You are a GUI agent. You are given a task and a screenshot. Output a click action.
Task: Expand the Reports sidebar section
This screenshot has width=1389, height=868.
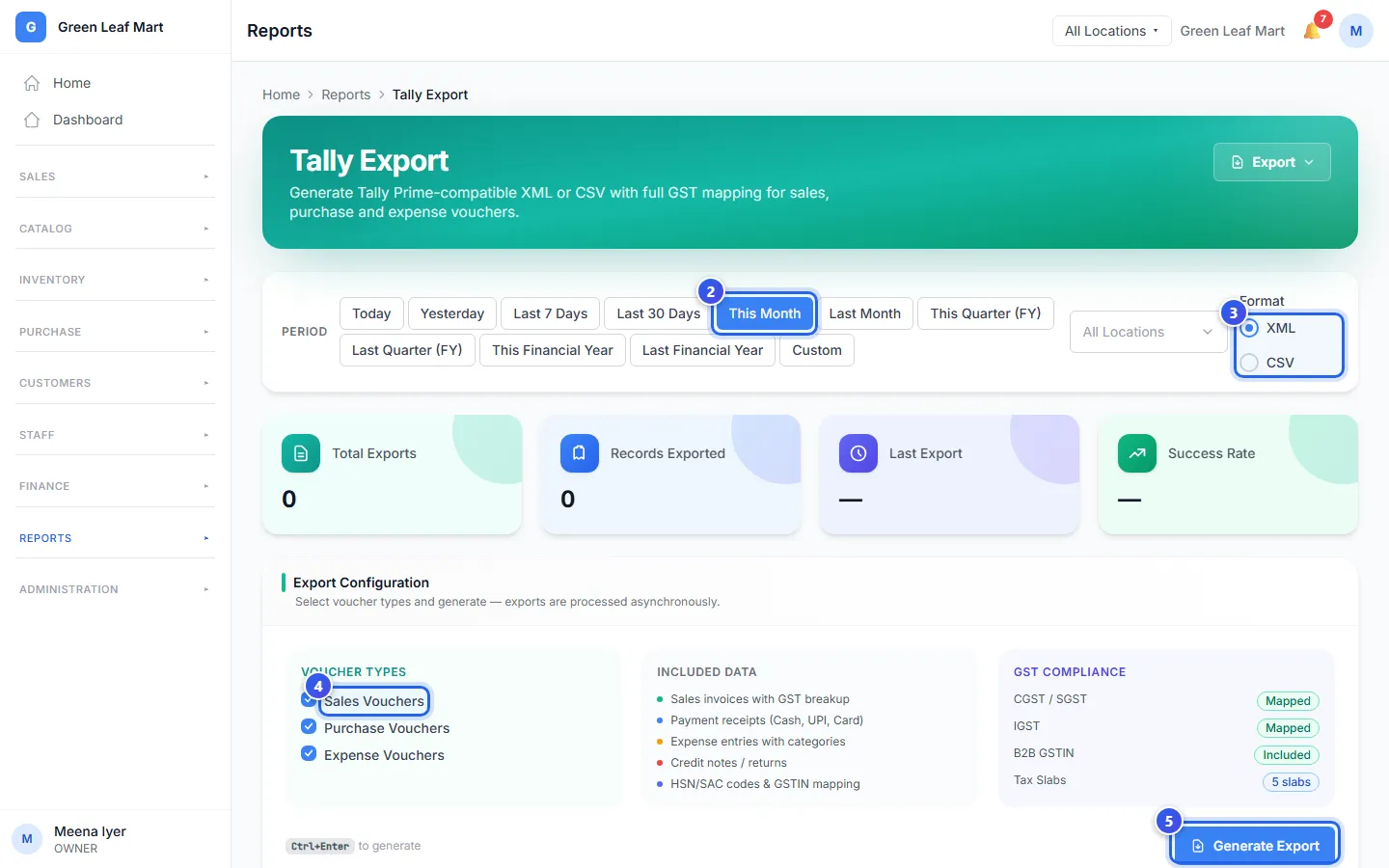pyautogui.click(x=115, y=538)
